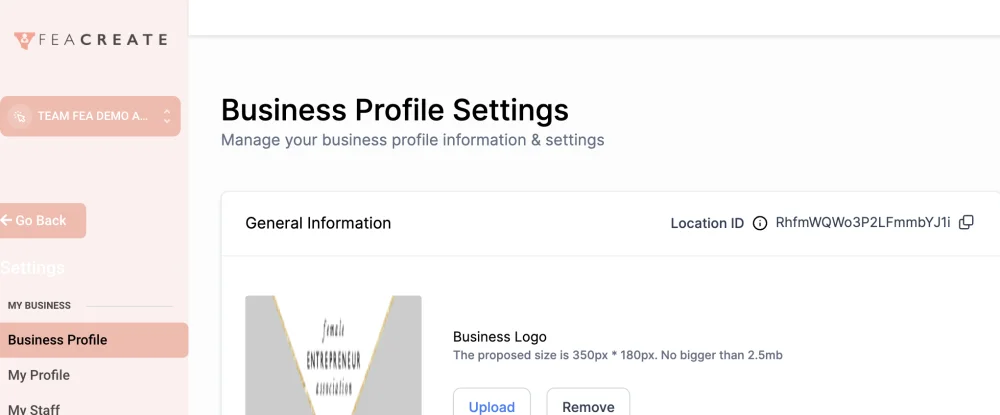
Task: Click the My Business section label
Action: click(40, 305)
